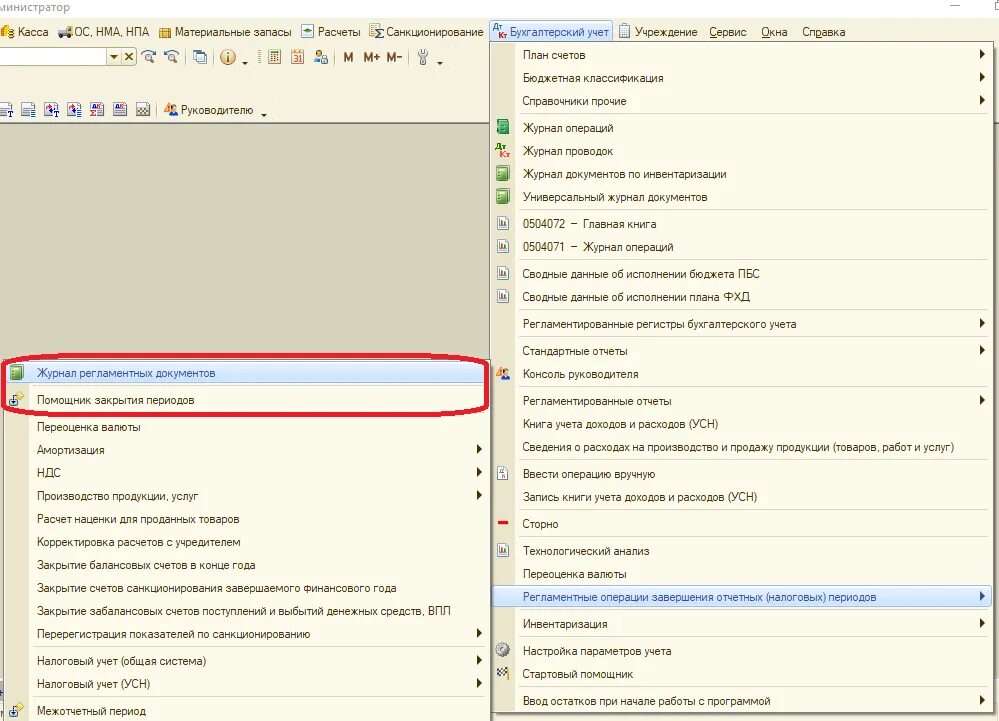
Task: Open the Сервис menu
Action: coord(728,32)
